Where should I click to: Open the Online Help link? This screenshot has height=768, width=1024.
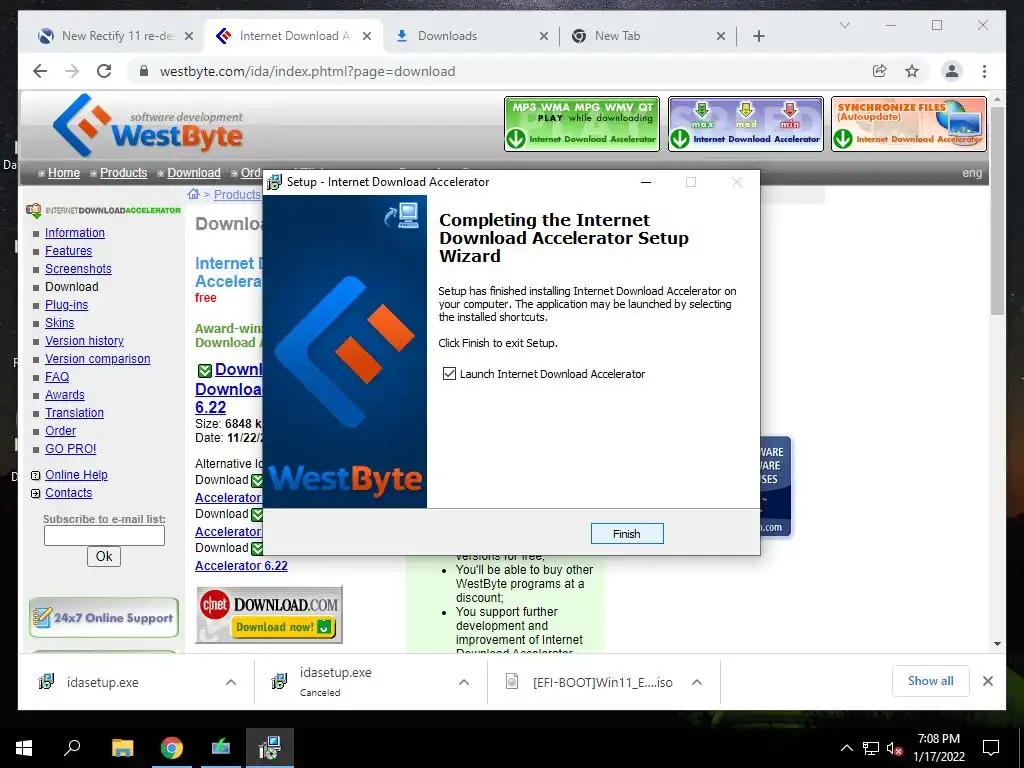tap(76, 475)
